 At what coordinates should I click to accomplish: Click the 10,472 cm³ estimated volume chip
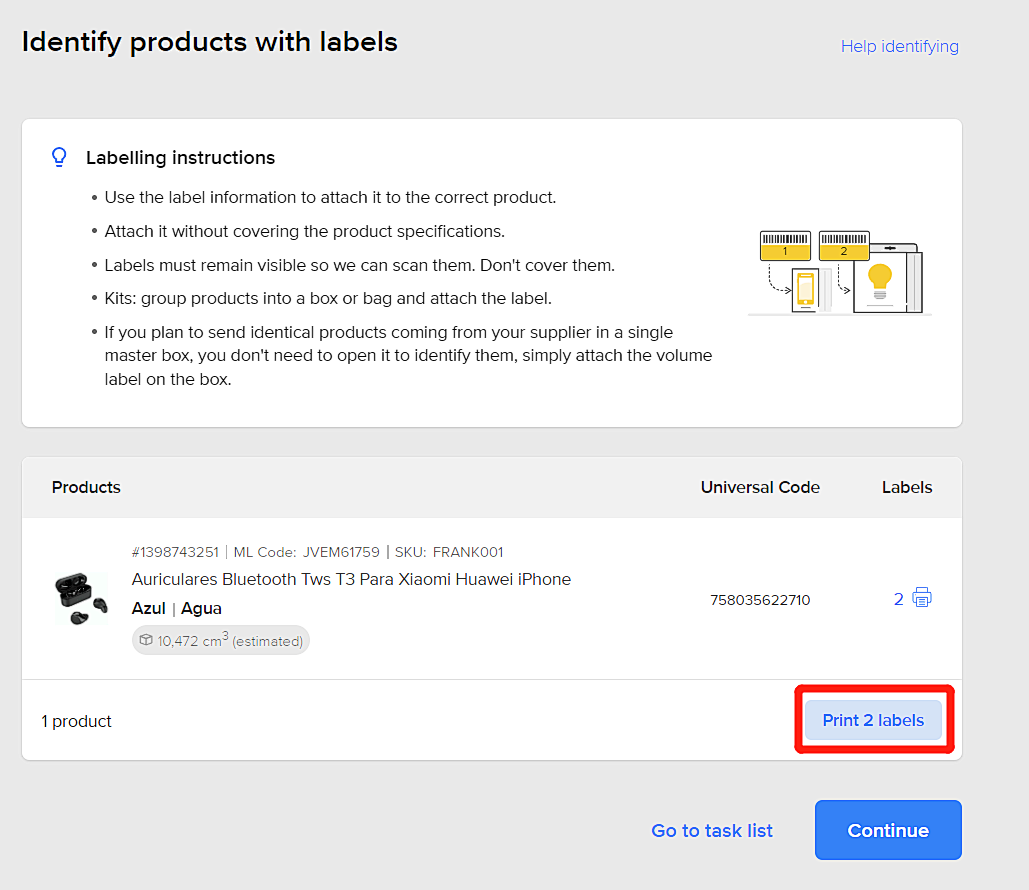coord(221,641)
